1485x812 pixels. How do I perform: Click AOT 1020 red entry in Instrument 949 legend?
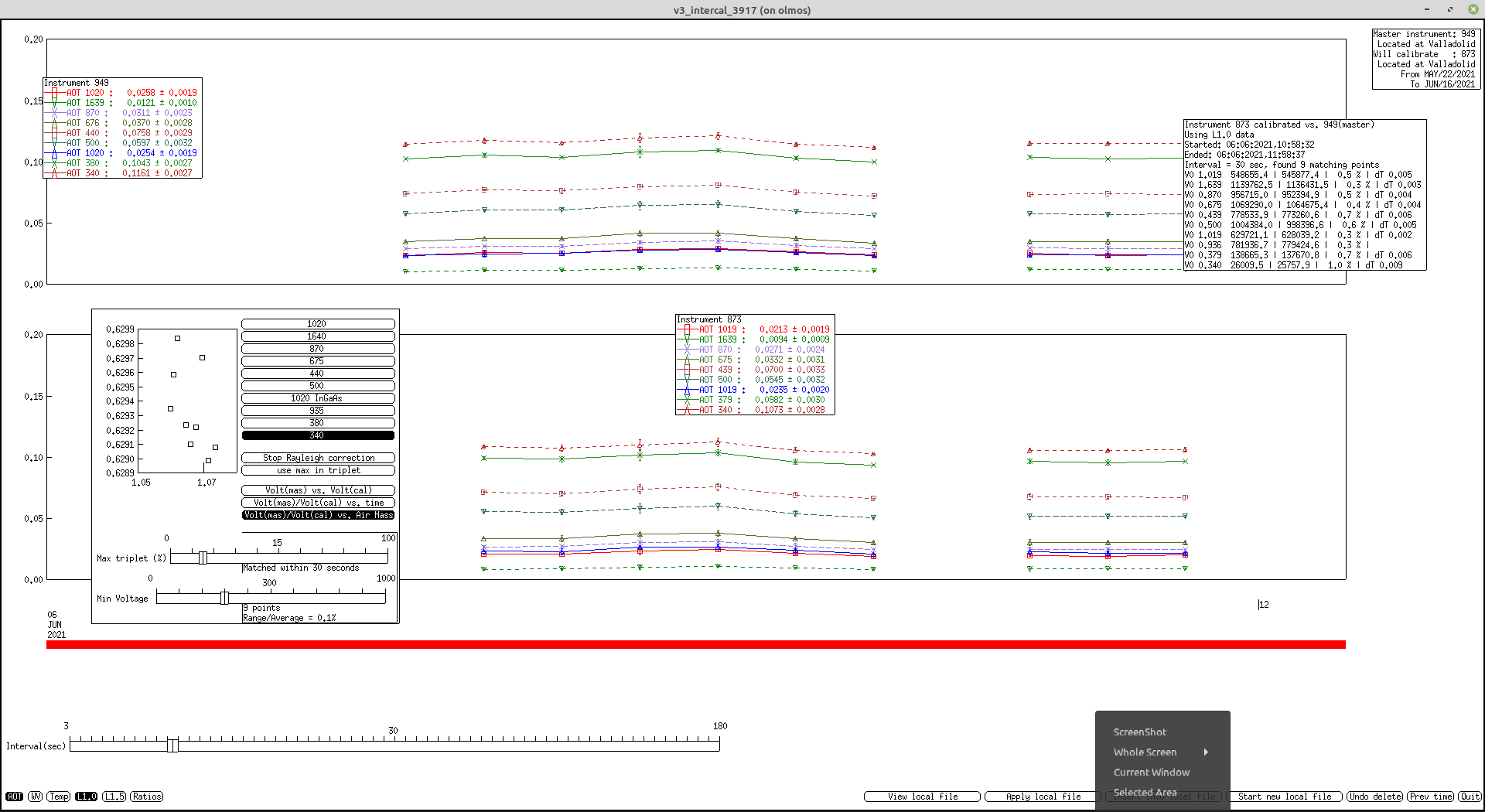click(121, 93)
